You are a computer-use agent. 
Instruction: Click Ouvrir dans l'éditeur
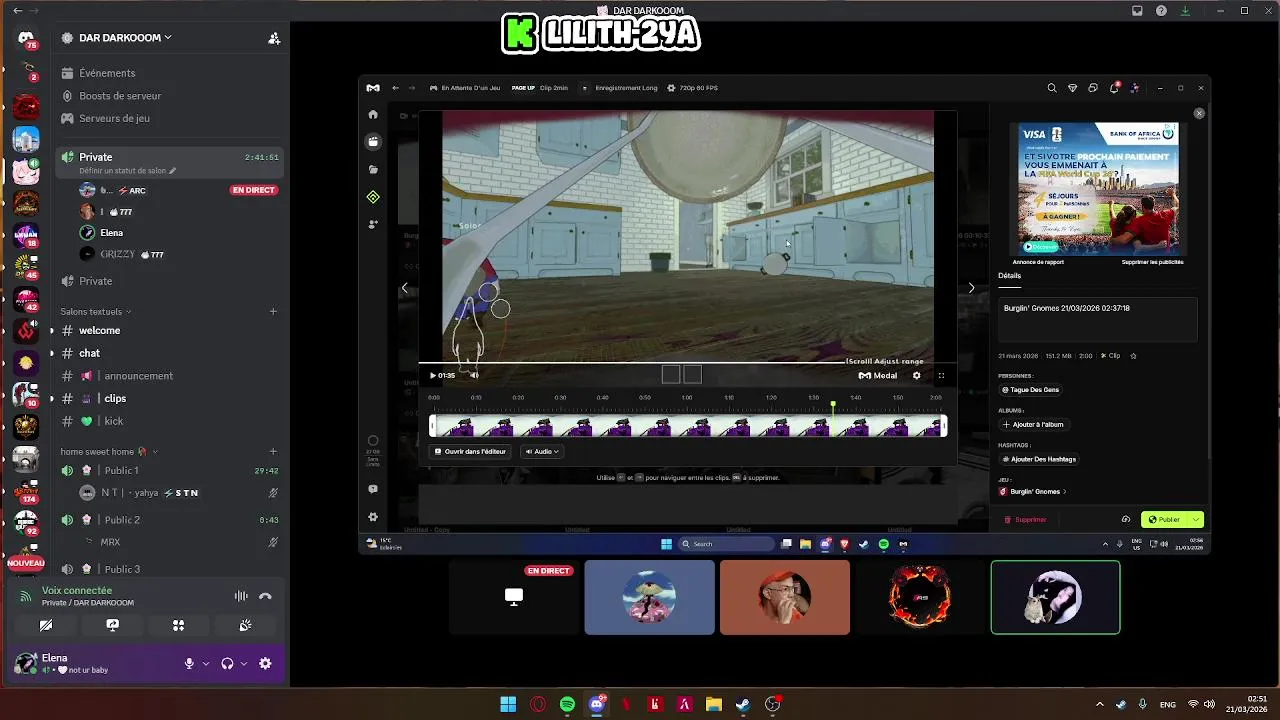[470, 451]
